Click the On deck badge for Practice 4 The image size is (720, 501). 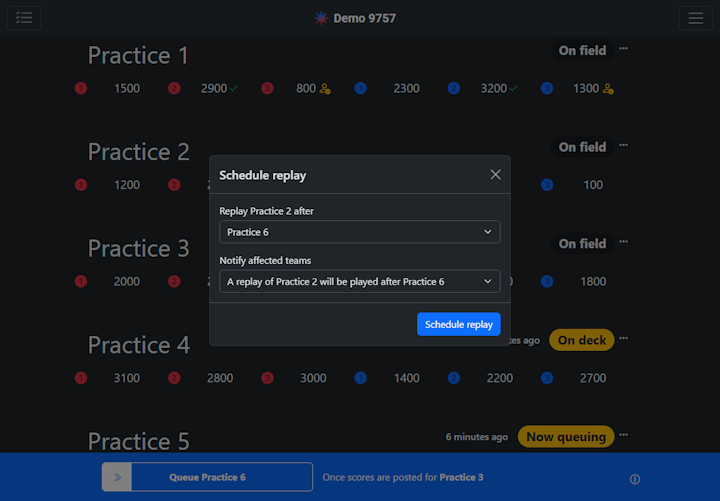(x=581, y=340)
